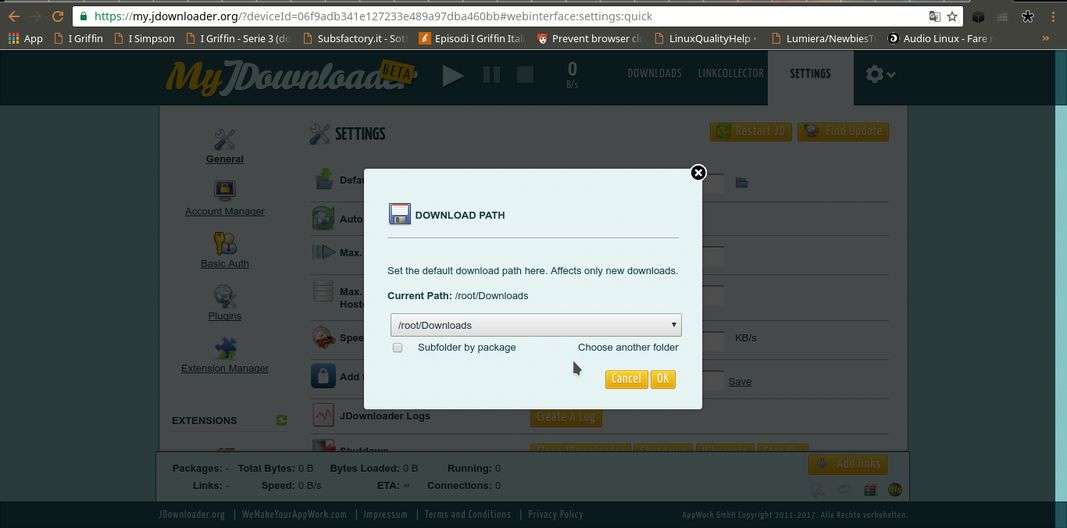Open the JDownloader.org footer link
This screenshot has height=528, width=1067.
click(191, 514)
